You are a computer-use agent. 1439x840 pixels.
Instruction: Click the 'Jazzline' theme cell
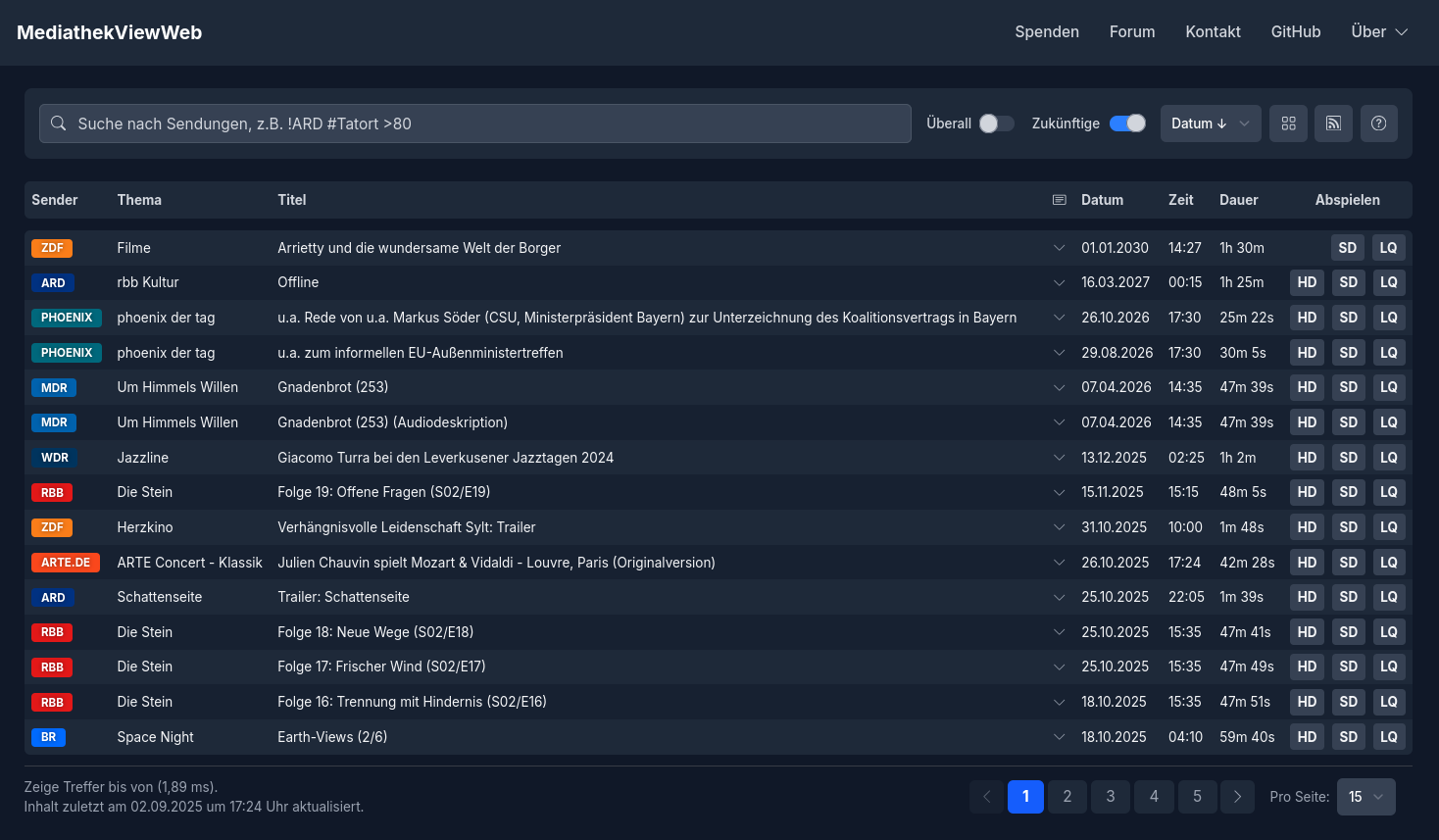tap(143, 458)
